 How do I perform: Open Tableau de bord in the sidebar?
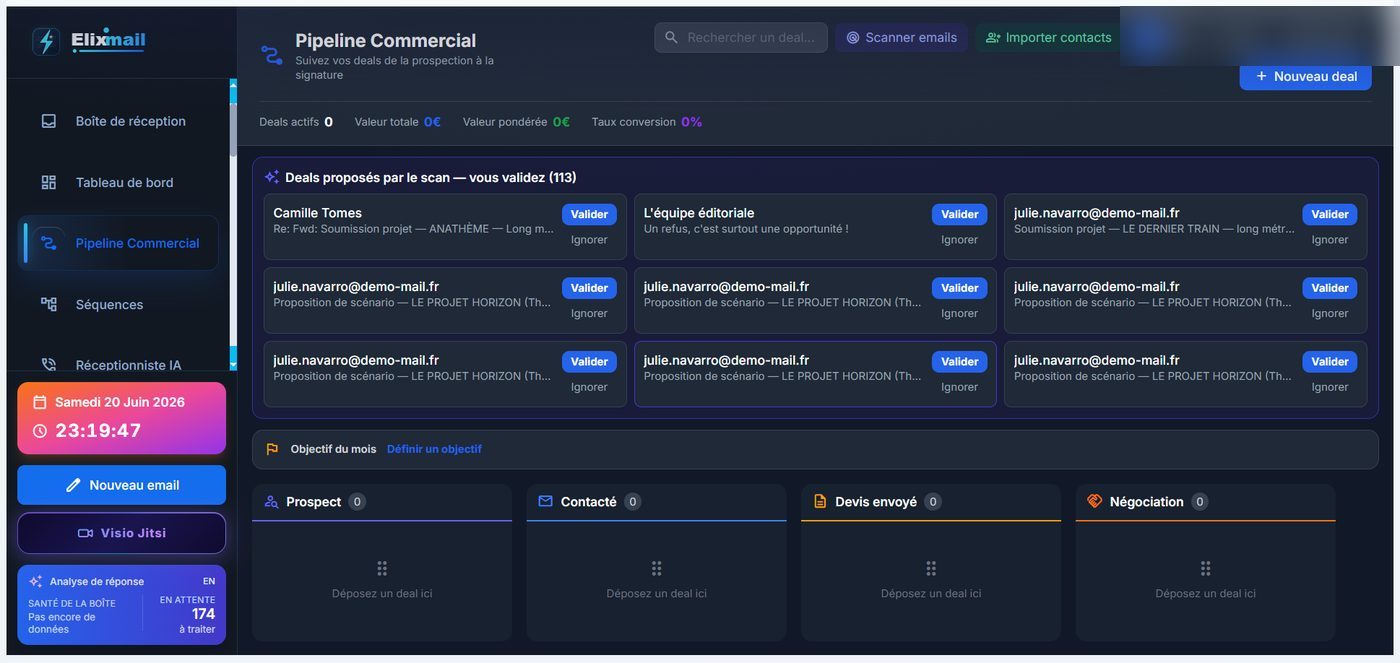point(118,182)
